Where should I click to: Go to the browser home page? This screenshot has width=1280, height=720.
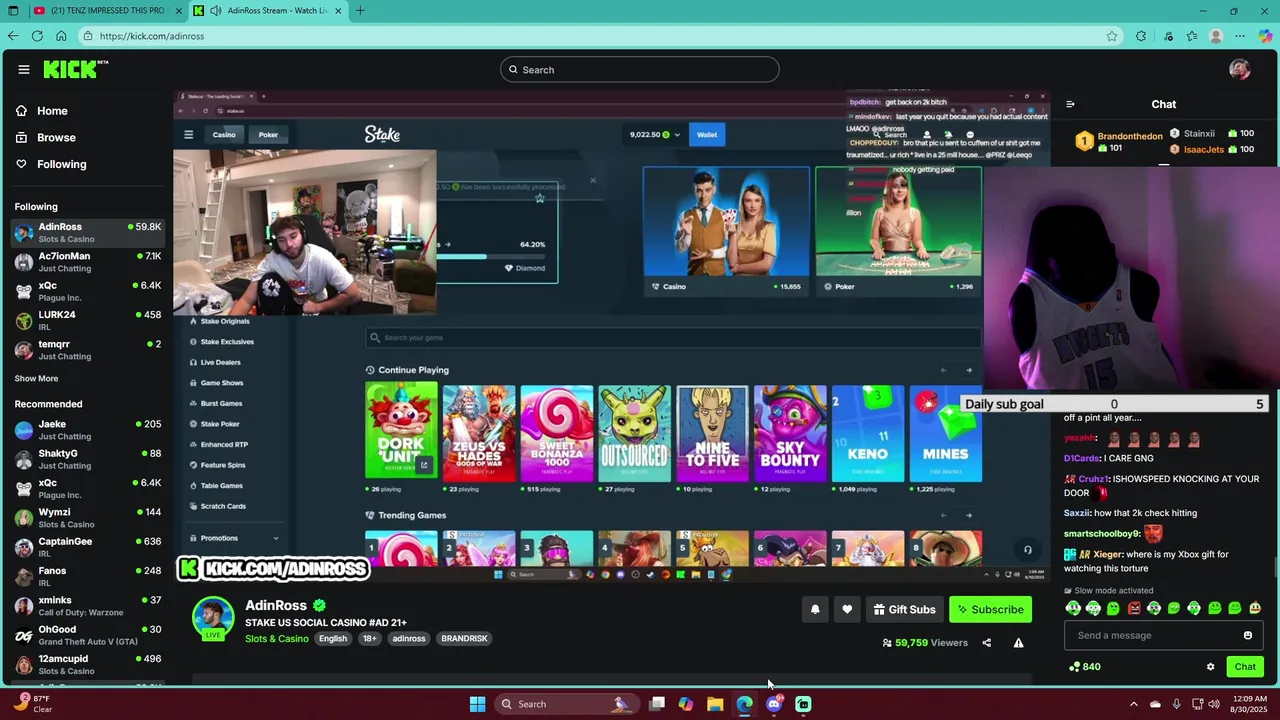[x=61, y=36]
